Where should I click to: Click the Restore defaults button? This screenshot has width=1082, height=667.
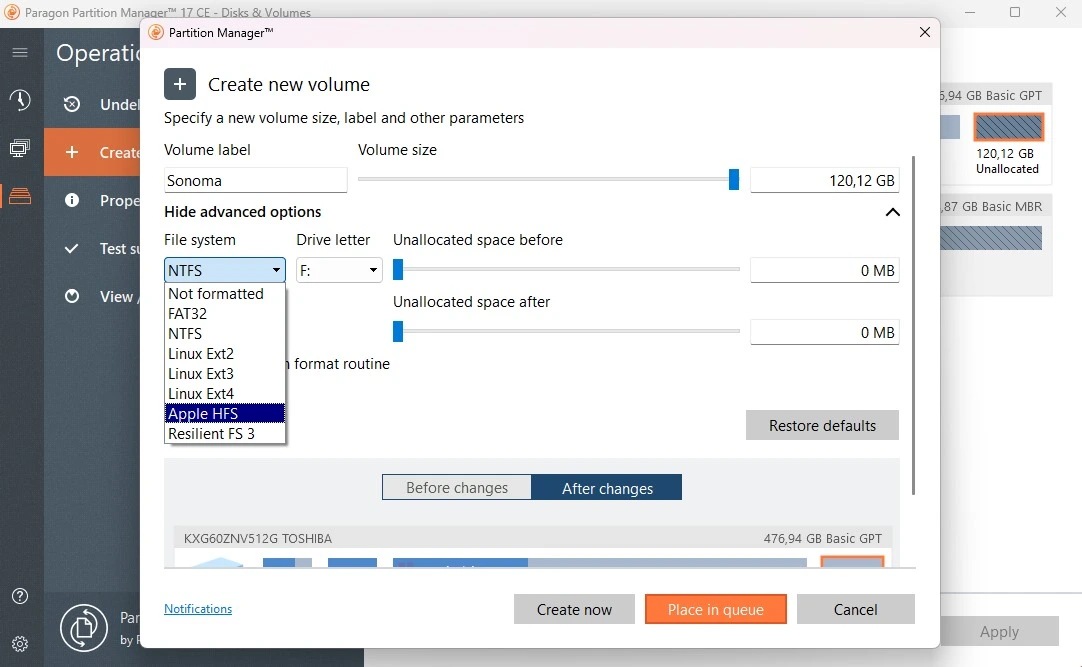point(822,426)
